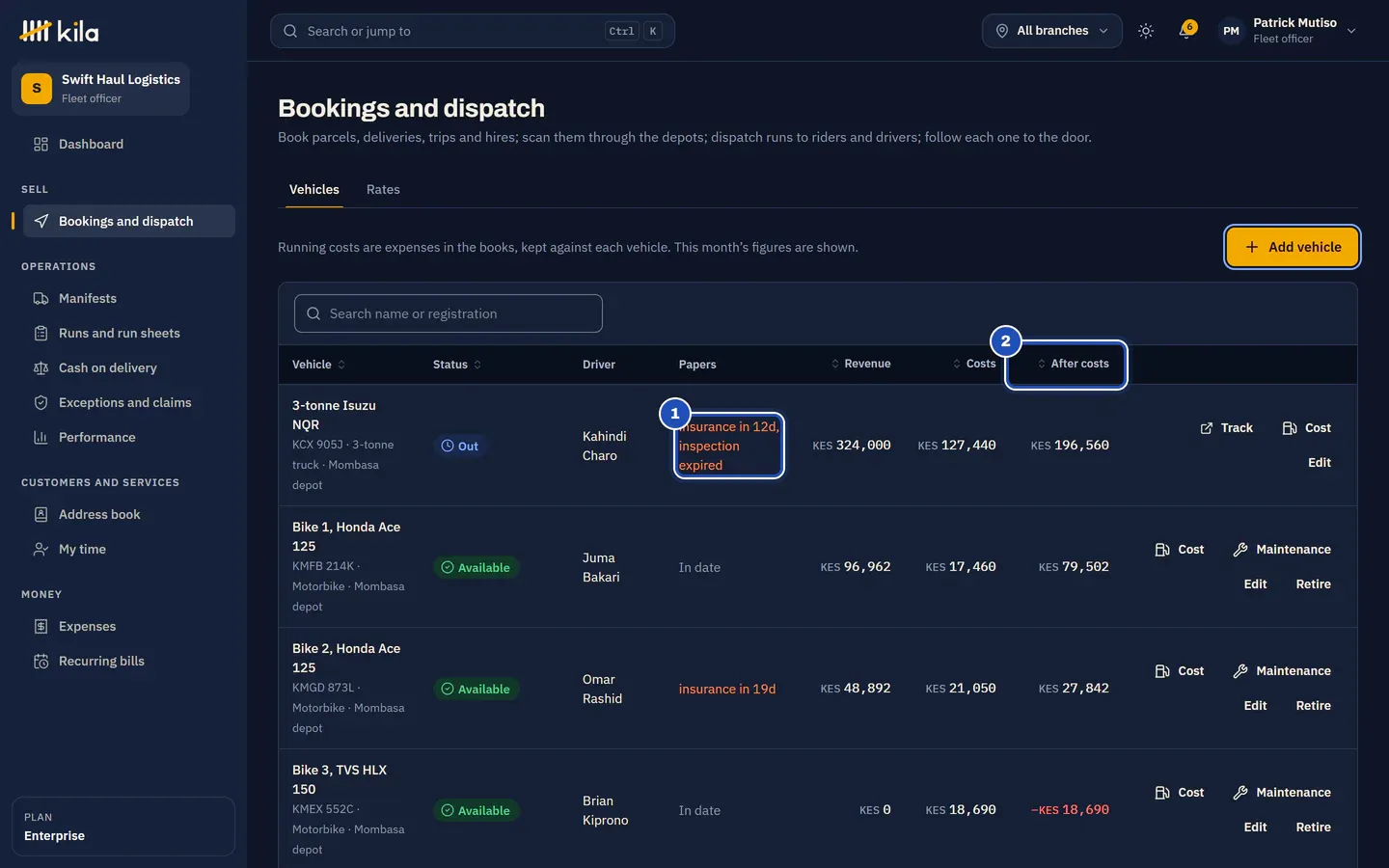1389x868 pixels.
Task: Click the Bookings and dispatch arrow icon
Action: (41, 222)
